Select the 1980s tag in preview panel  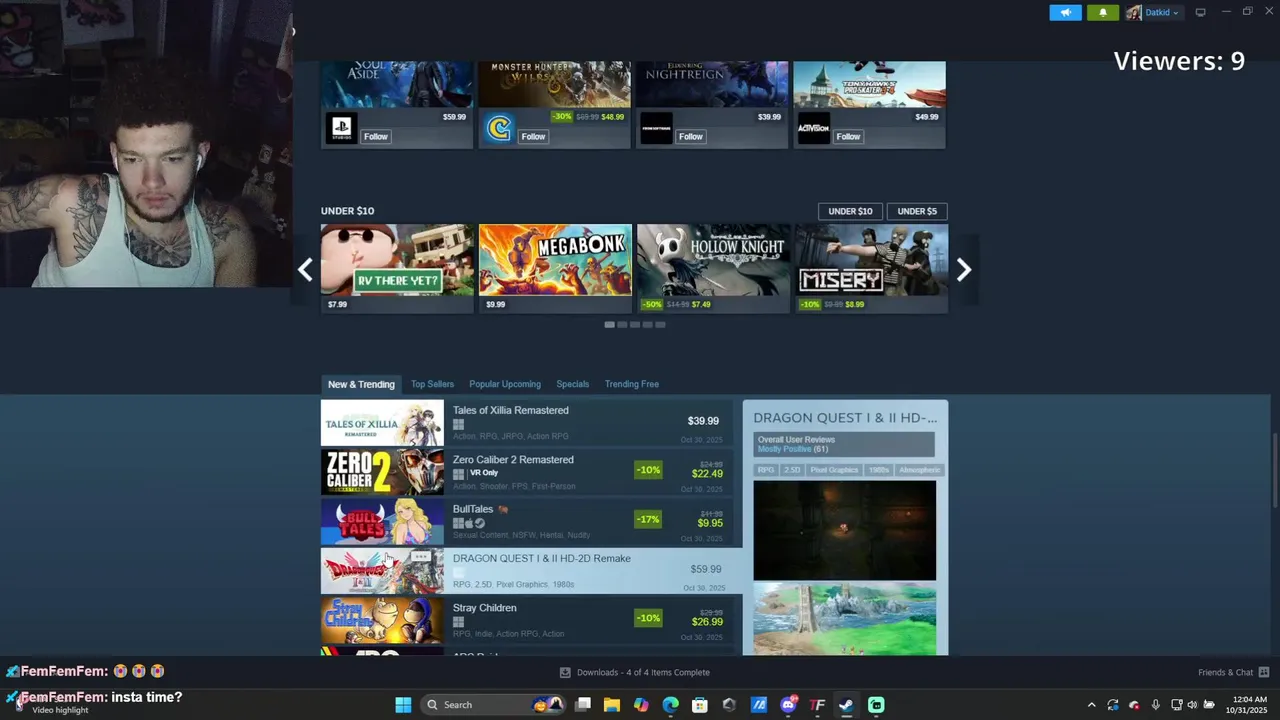879,470
